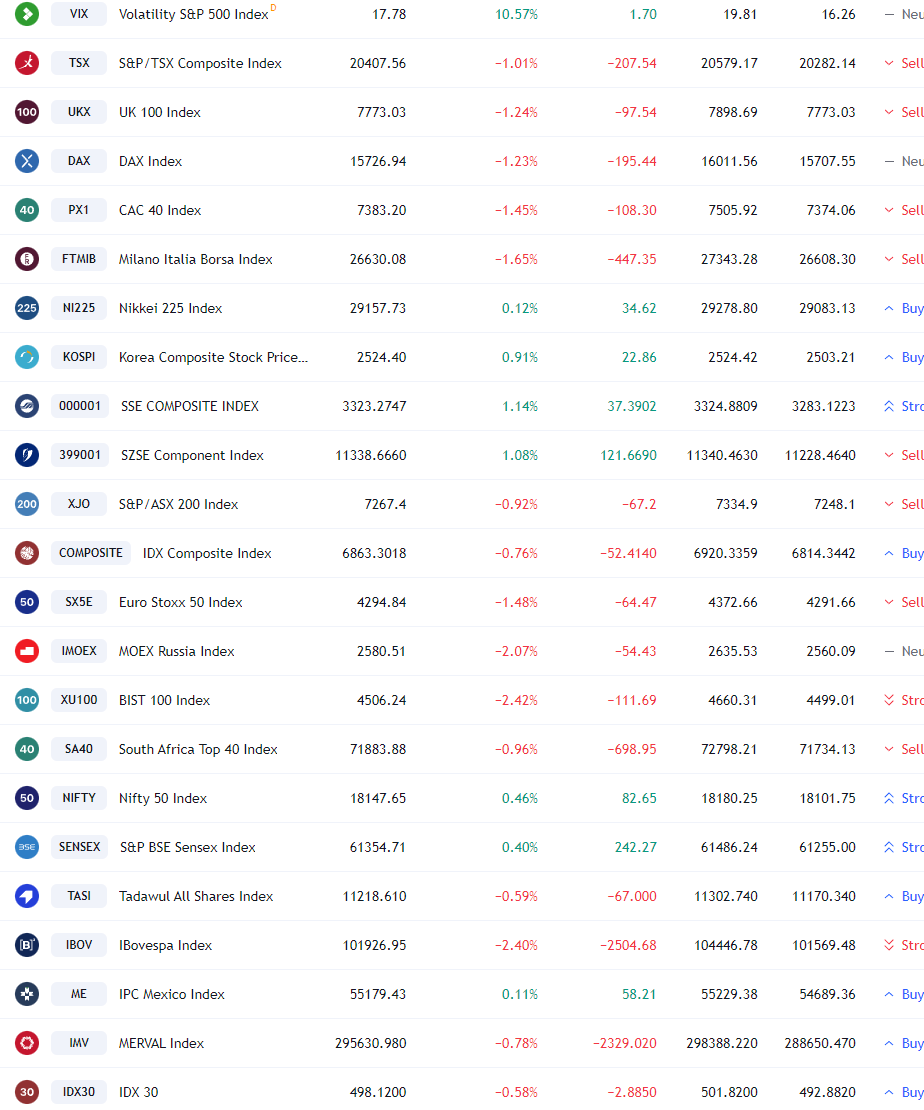Image resolution: width=924 pixels, height=1110 pixels.
Task: Click the South Africa Top 40 logo
Action: tap(27, 749)
